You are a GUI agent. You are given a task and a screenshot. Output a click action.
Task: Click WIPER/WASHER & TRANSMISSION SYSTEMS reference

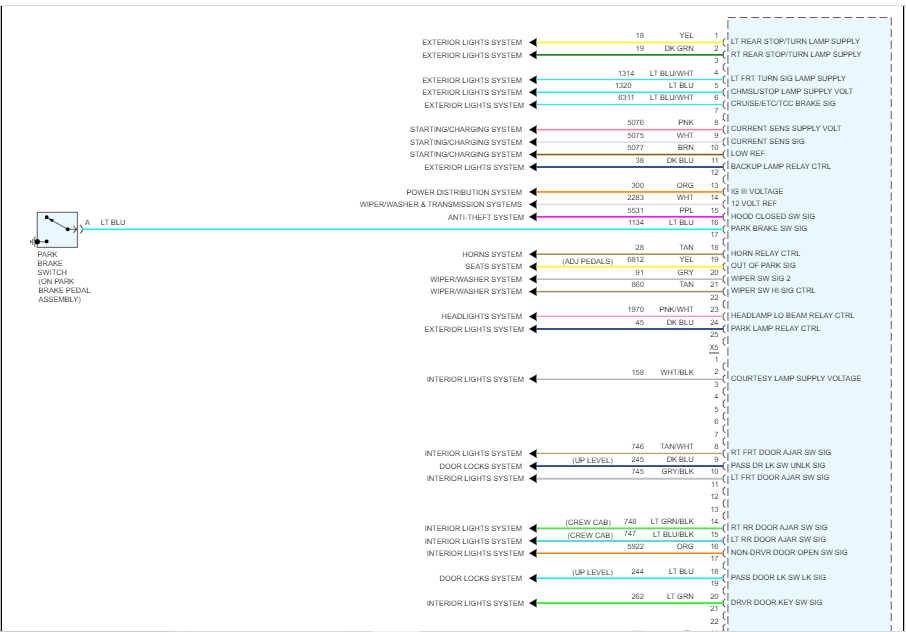coord(440,205)
